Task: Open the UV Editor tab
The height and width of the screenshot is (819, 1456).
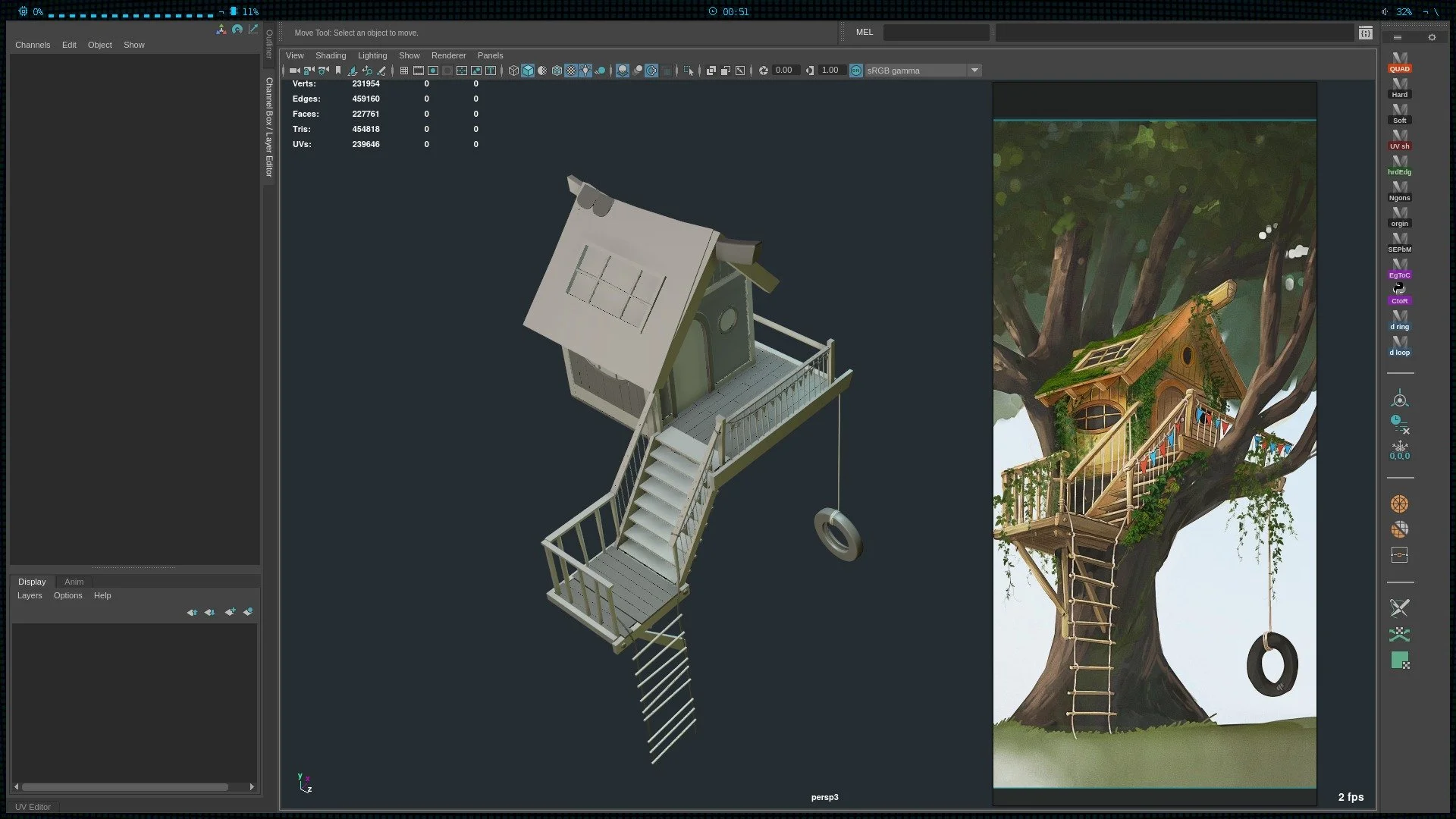Action: 33,807
